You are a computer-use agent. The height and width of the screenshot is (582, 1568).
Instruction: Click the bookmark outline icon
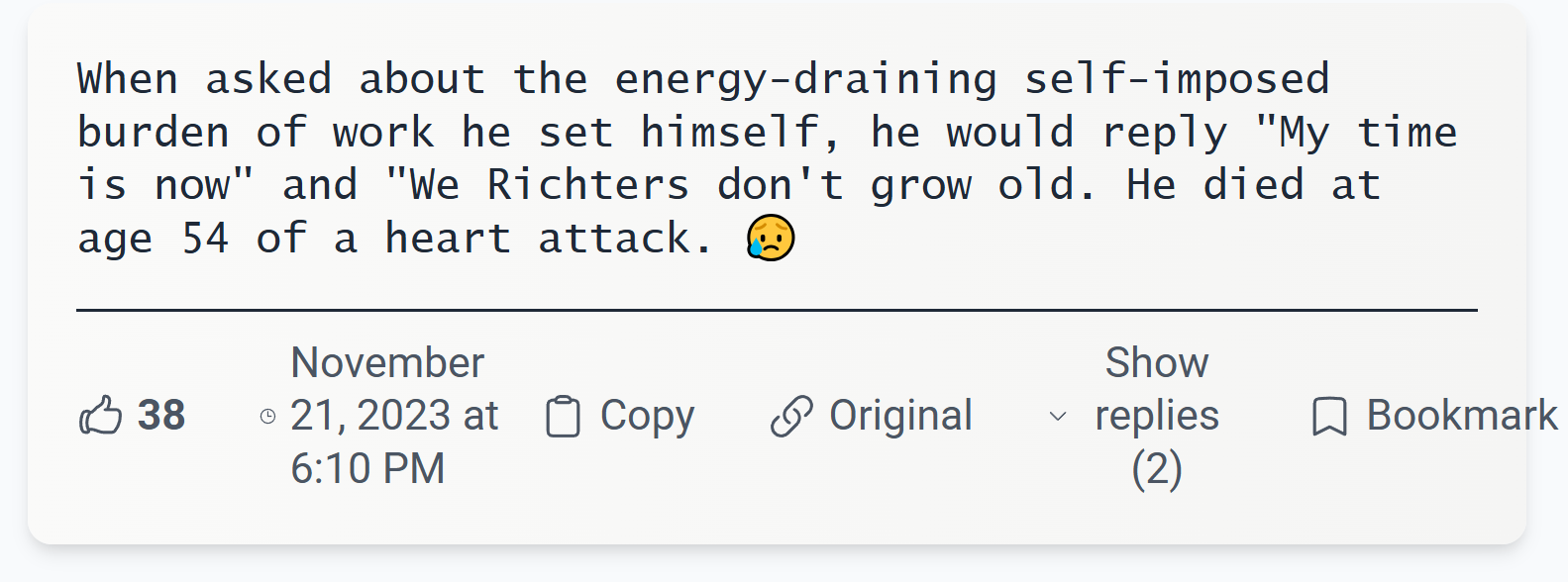coord(1329,416)
